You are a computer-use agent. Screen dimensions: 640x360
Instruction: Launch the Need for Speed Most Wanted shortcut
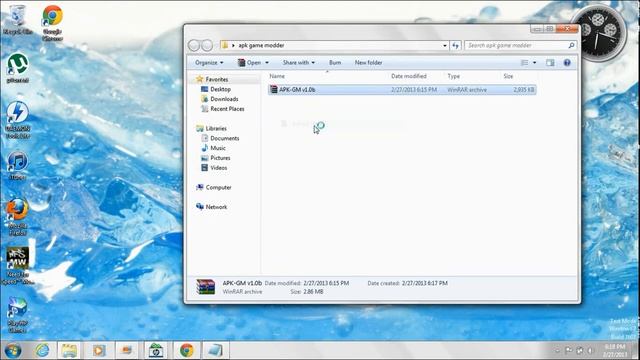[x=18, y=265]
